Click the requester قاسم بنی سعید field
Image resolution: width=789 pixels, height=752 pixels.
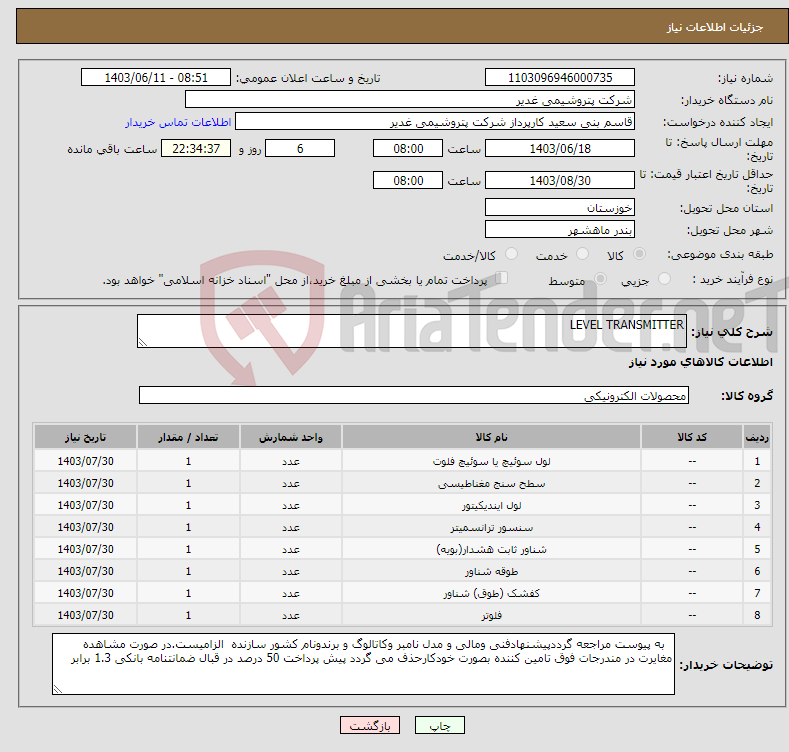click(x=435, y=122)
